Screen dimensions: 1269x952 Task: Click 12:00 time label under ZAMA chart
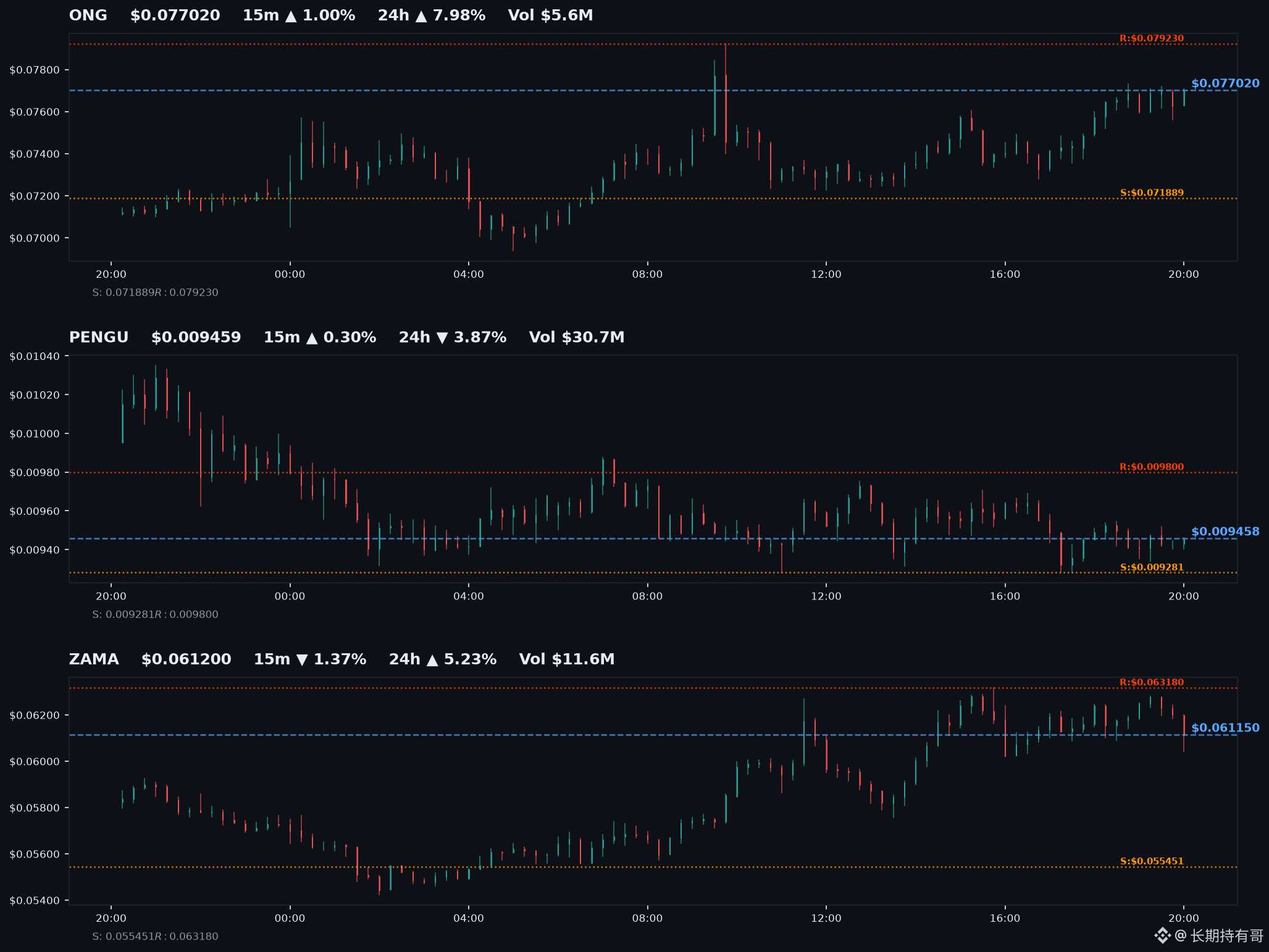[826, 918]
